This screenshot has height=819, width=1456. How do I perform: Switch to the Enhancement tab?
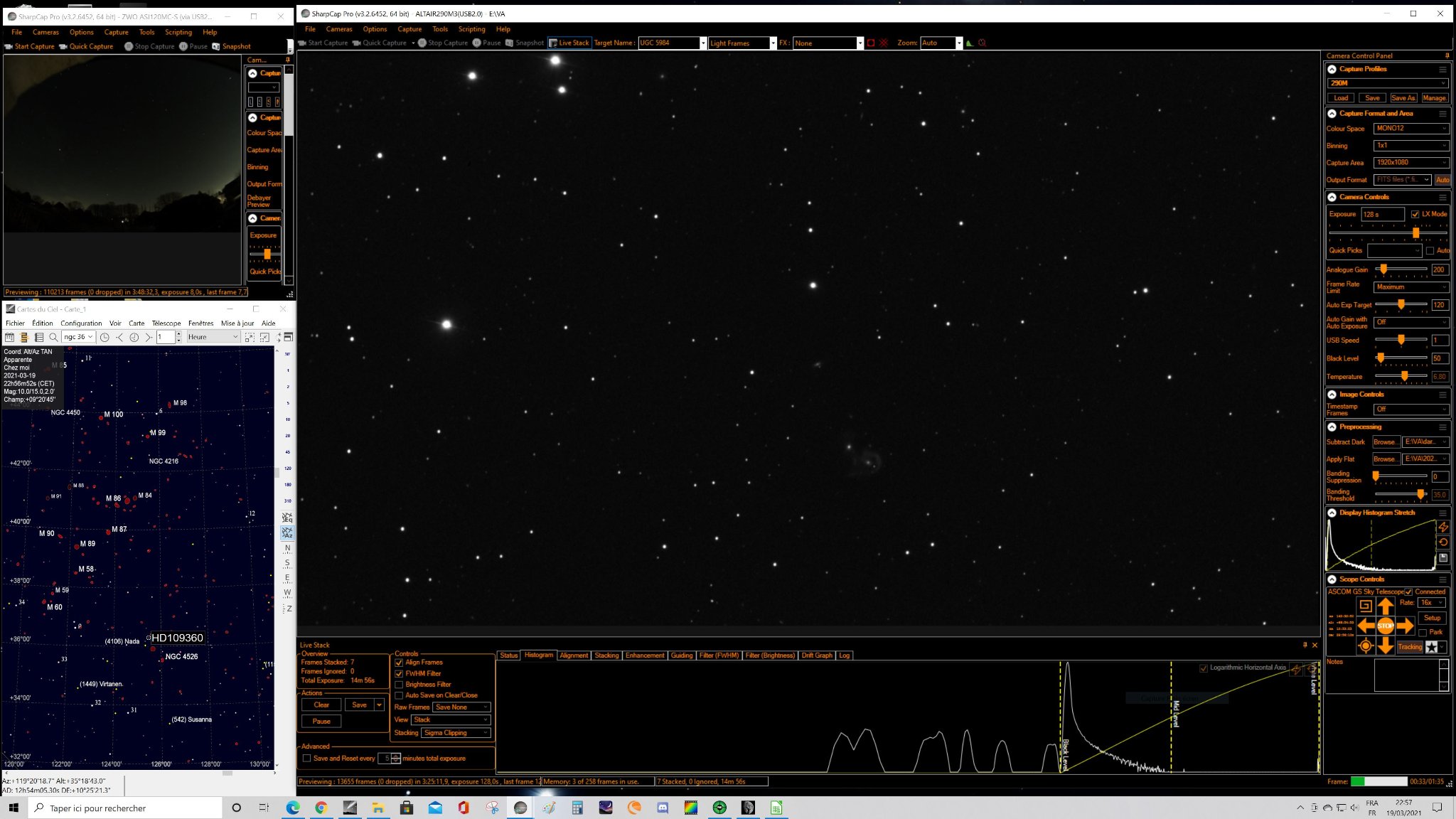click(645, 655)
